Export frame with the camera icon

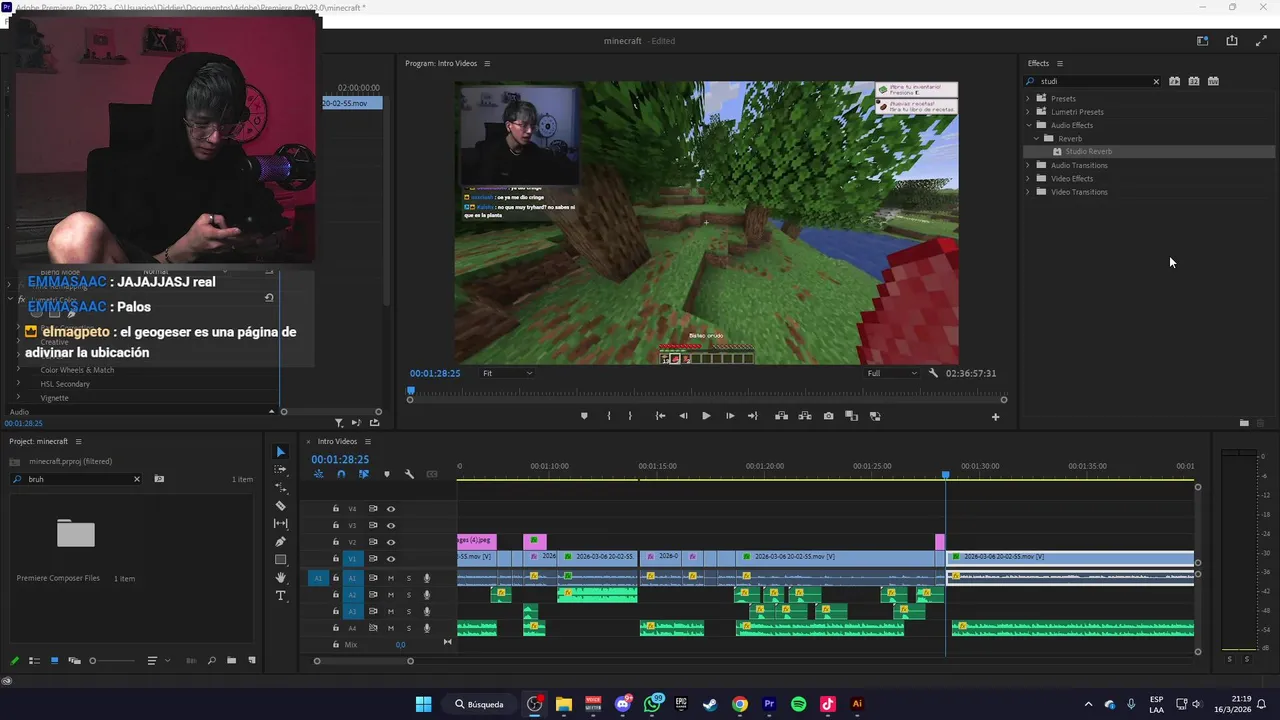point(828,416)
